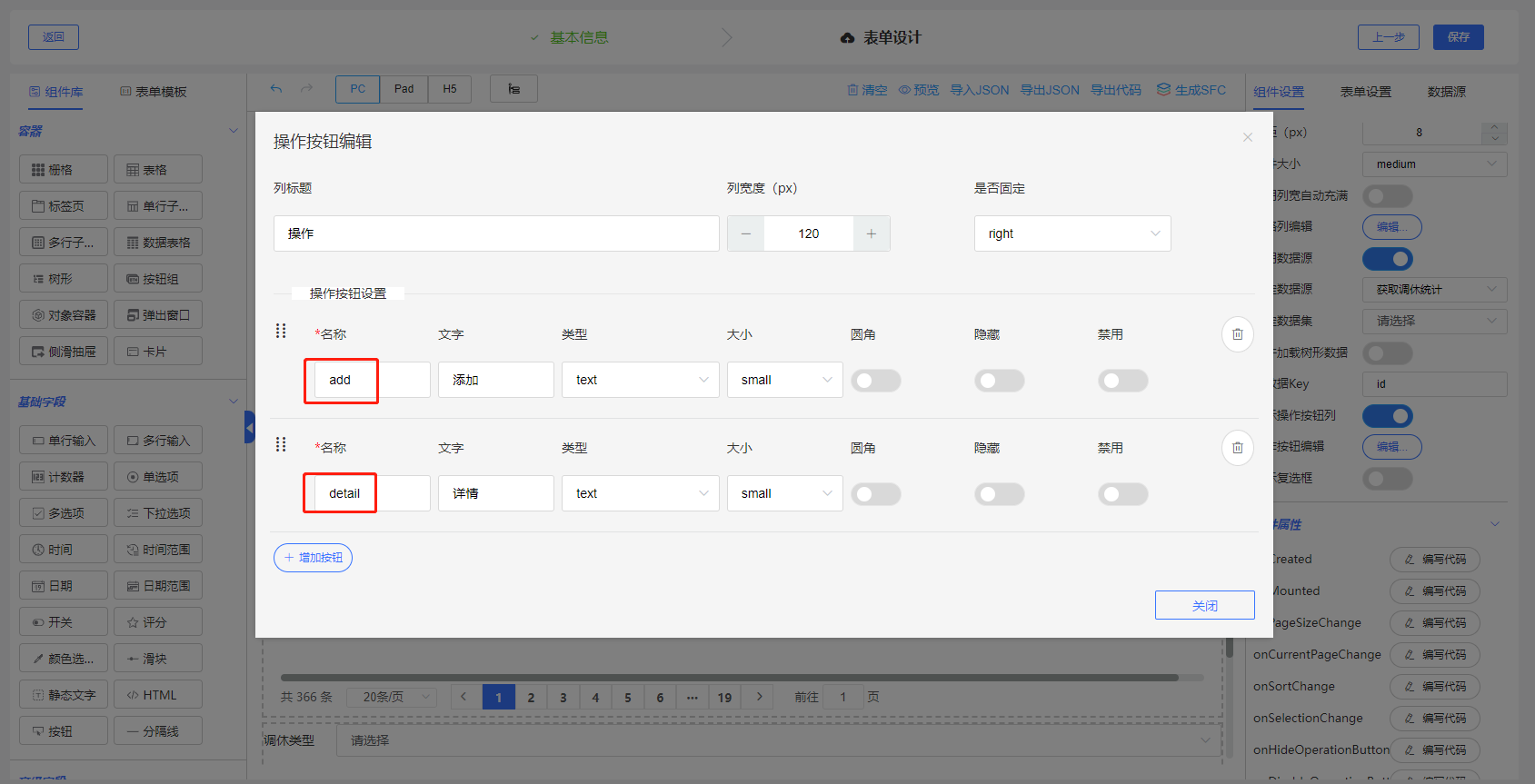
Task: Open 大小 dropdown for detail button
Action: (x=784, y=493)
